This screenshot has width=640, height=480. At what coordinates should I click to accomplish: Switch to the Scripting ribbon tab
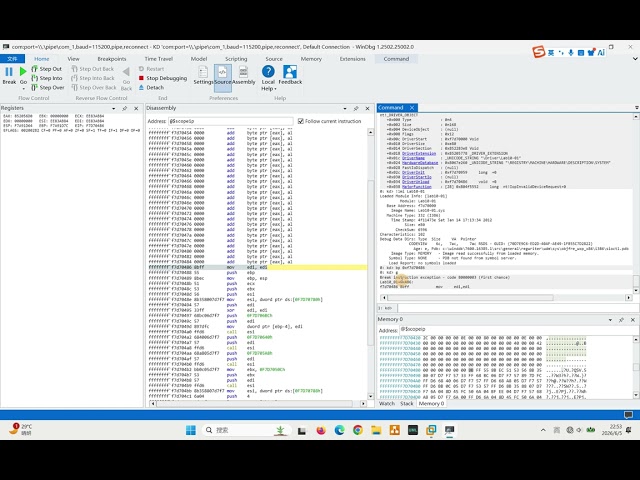point(236,59)
